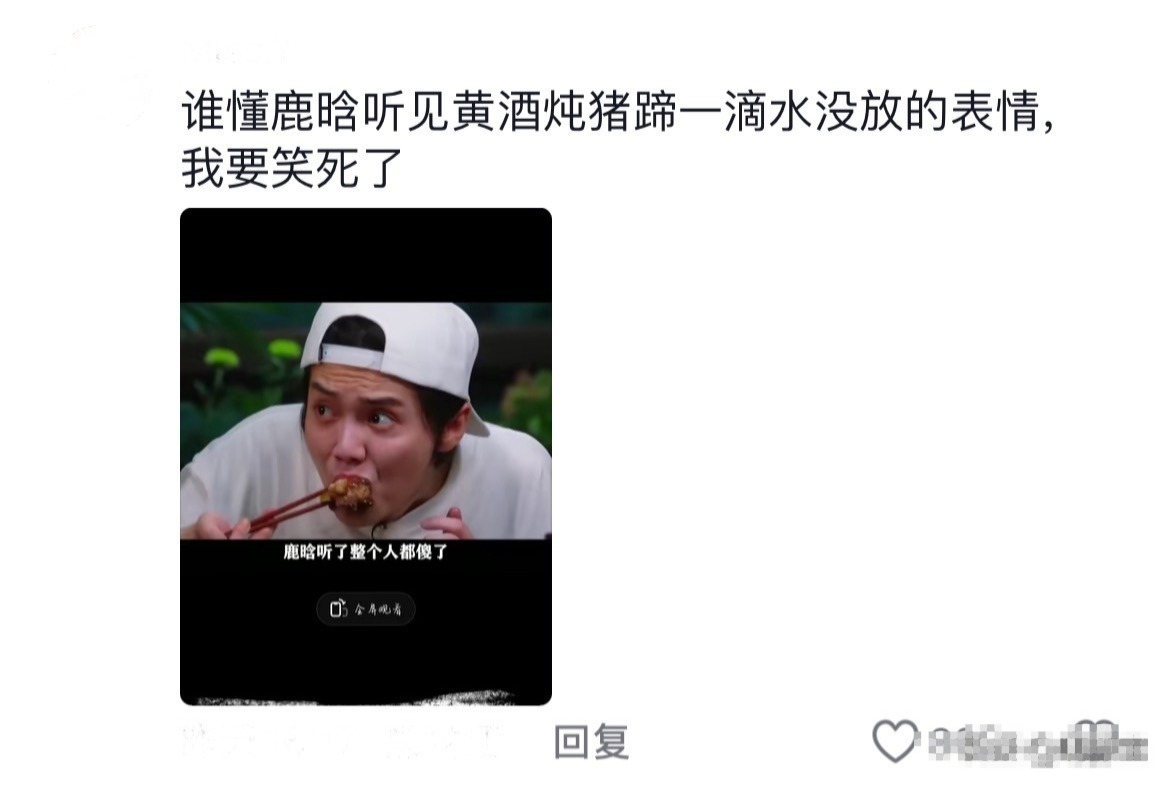
Task: Click the black area below the 全屏观看 button
Action: click(366, 660)
